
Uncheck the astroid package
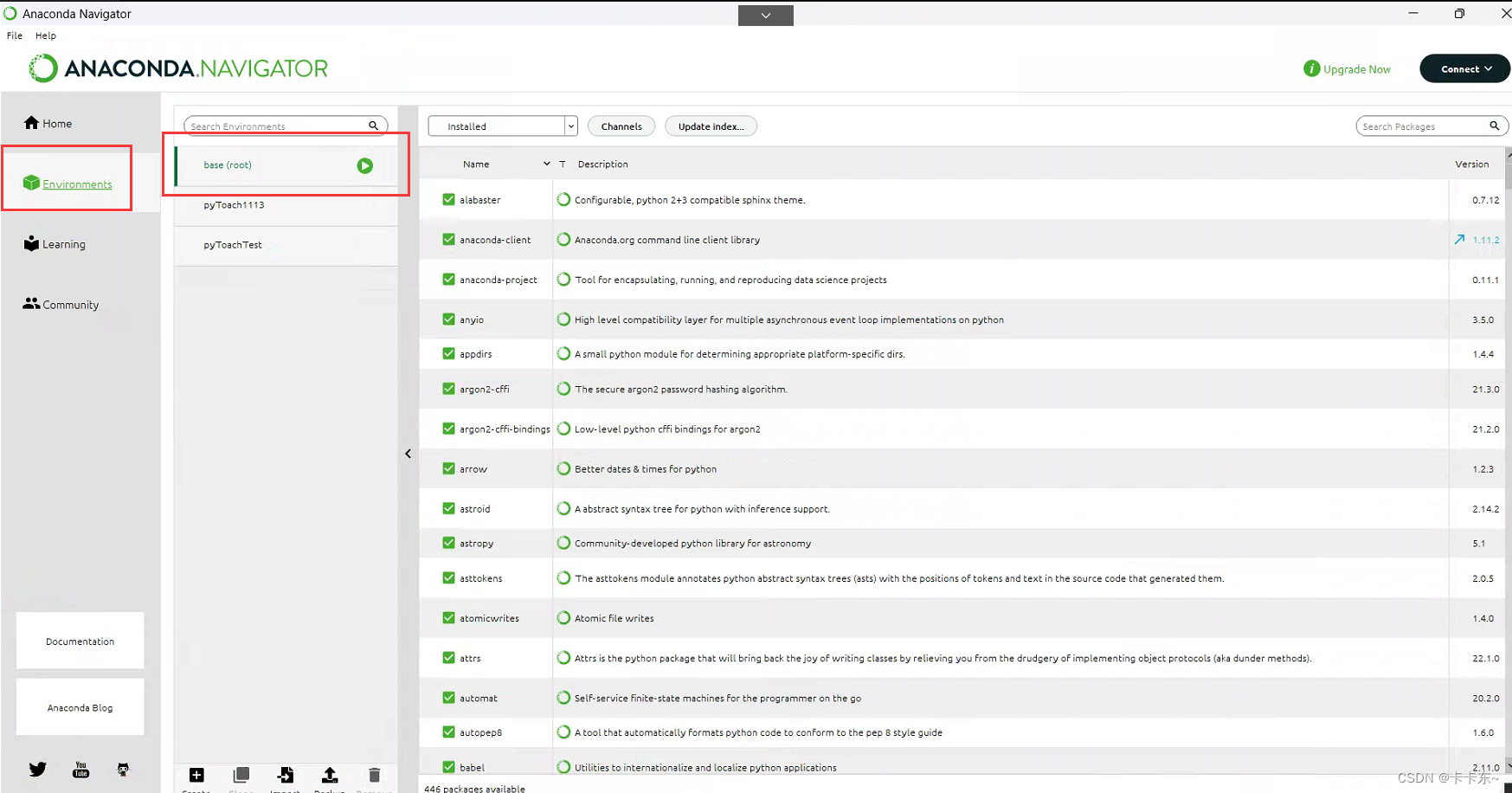[448, 508]
